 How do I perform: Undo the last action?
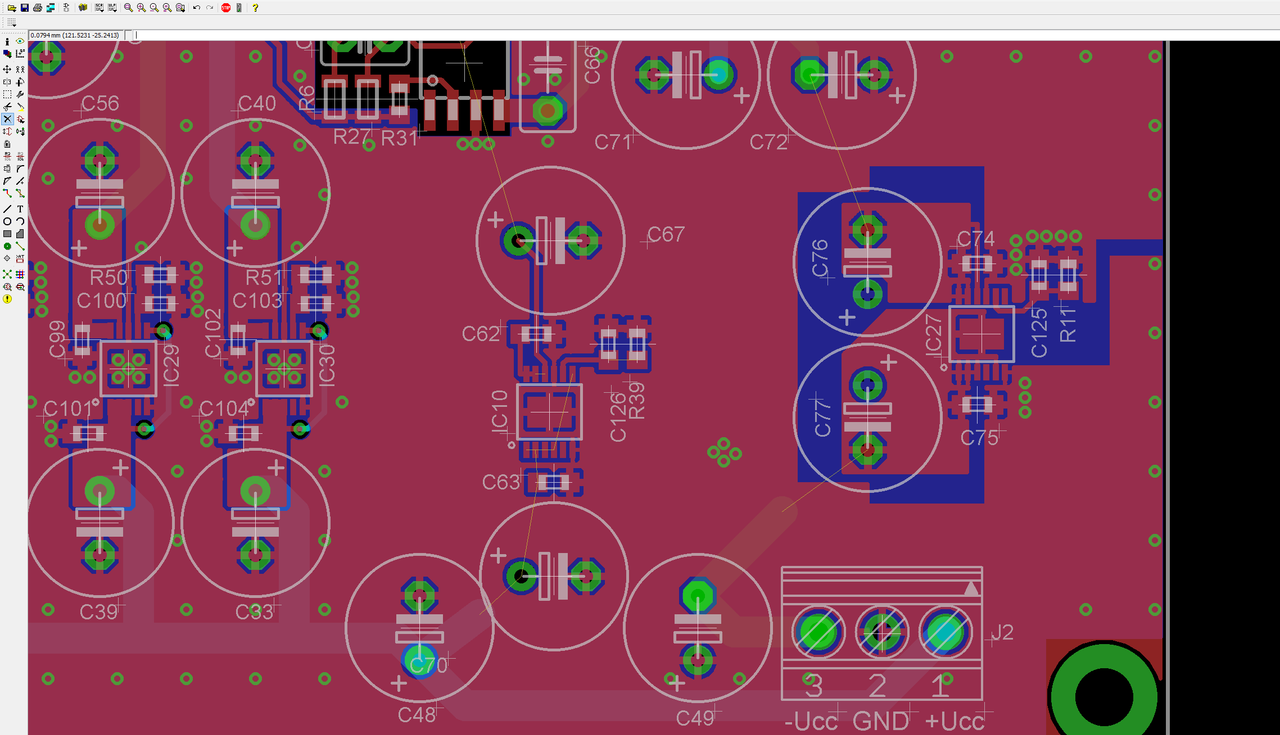click(197, 8)
